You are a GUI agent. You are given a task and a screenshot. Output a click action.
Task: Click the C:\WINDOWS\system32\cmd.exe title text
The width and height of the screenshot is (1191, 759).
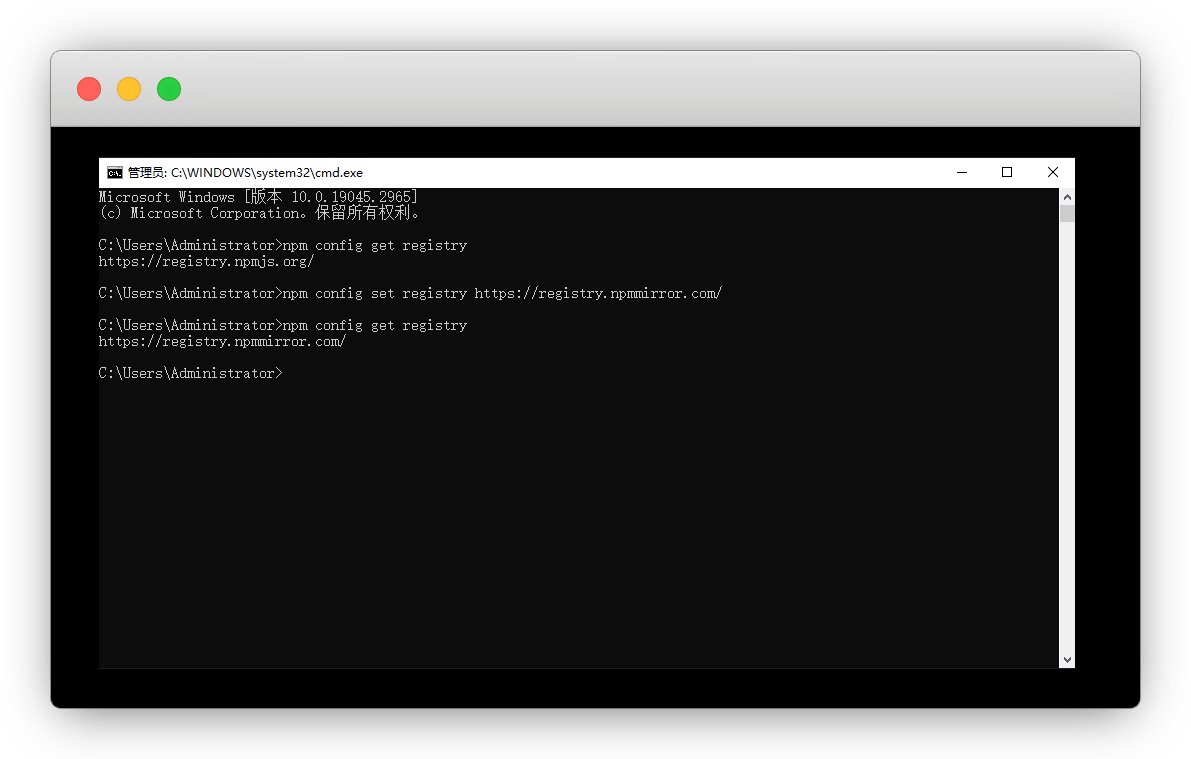coord(266,173)
